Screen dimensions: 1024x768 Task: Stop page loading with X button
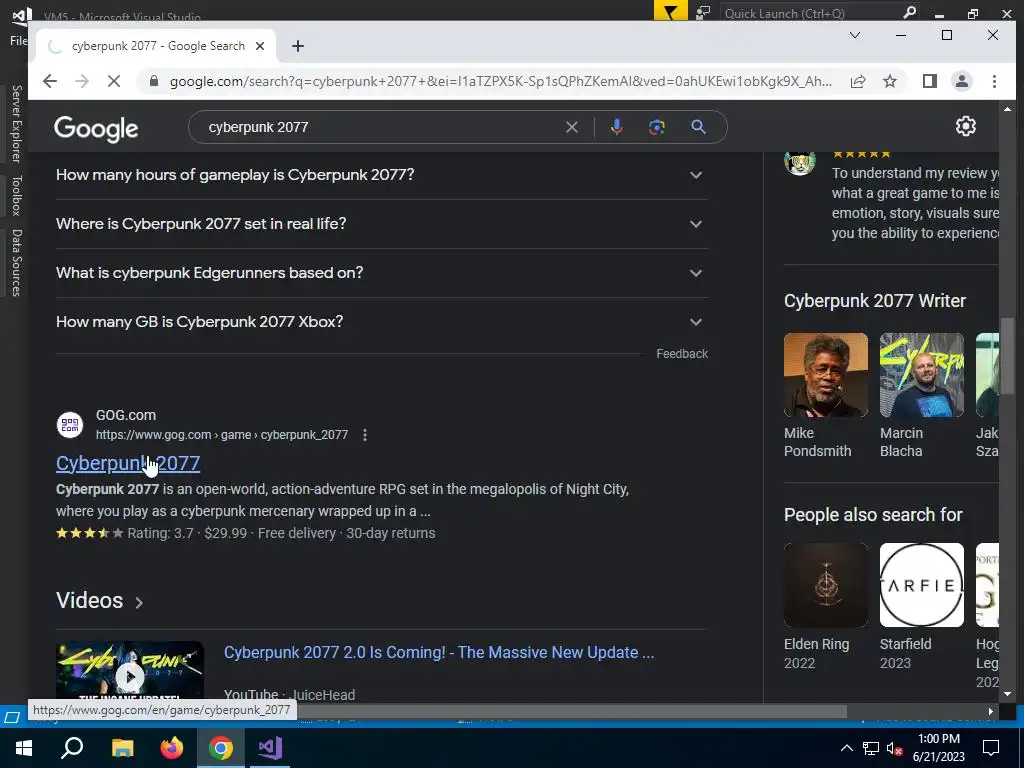pyautogui.click(x=114, y=81)
